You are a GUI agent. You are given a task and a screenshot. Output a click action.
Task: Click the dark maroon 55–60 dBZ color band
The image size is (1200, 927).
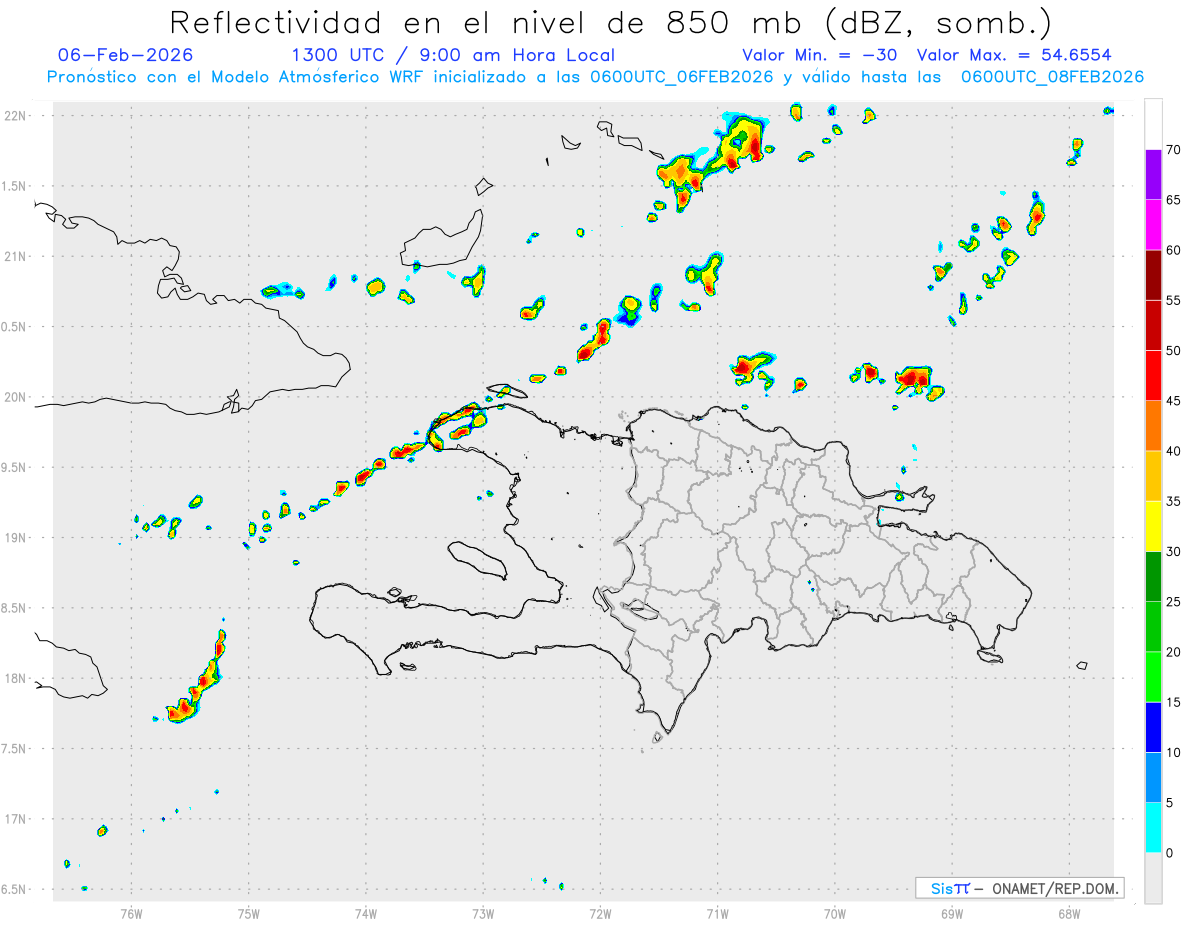point(1154,275)
